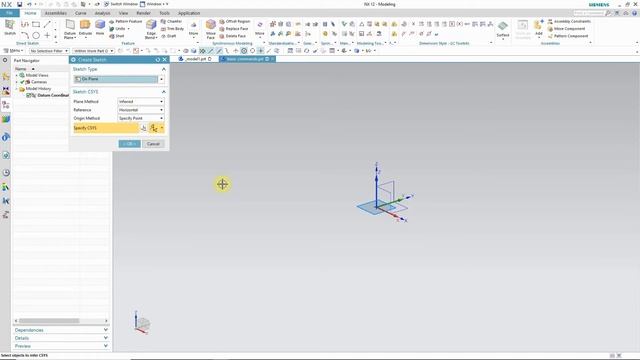The image size is (640, 360).
Task: Reset the Create Sketch dialog
Action: (158, 60)
